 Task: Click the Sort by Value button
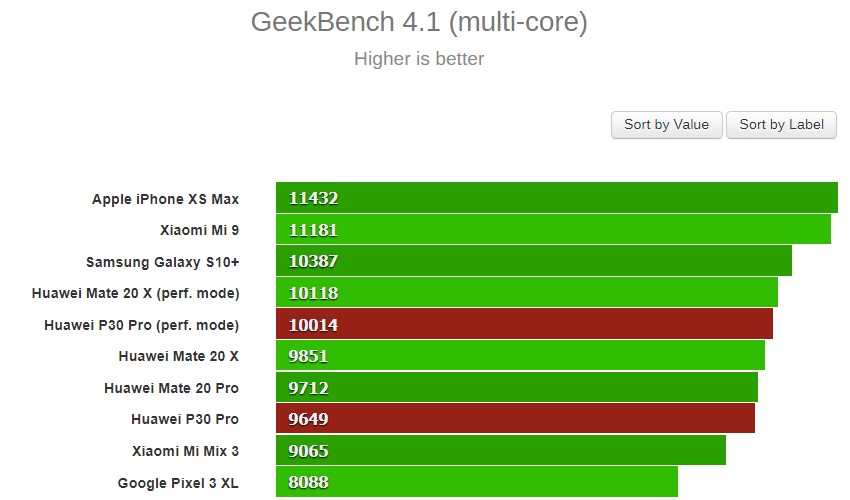[666, 125]
